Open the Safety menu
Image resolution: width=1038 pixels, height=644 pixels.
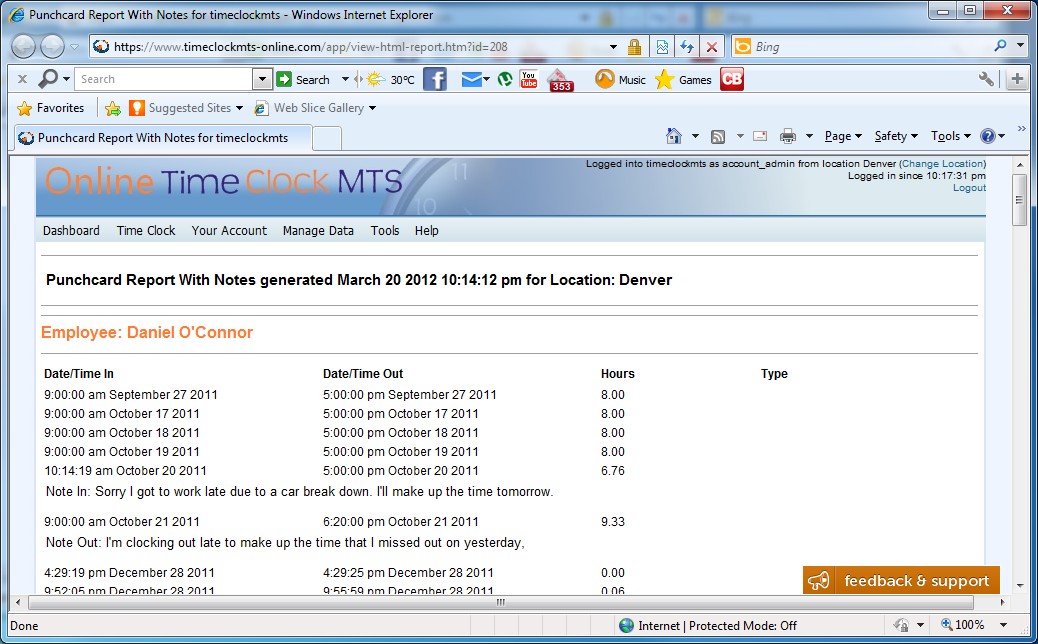click(896, 136)
